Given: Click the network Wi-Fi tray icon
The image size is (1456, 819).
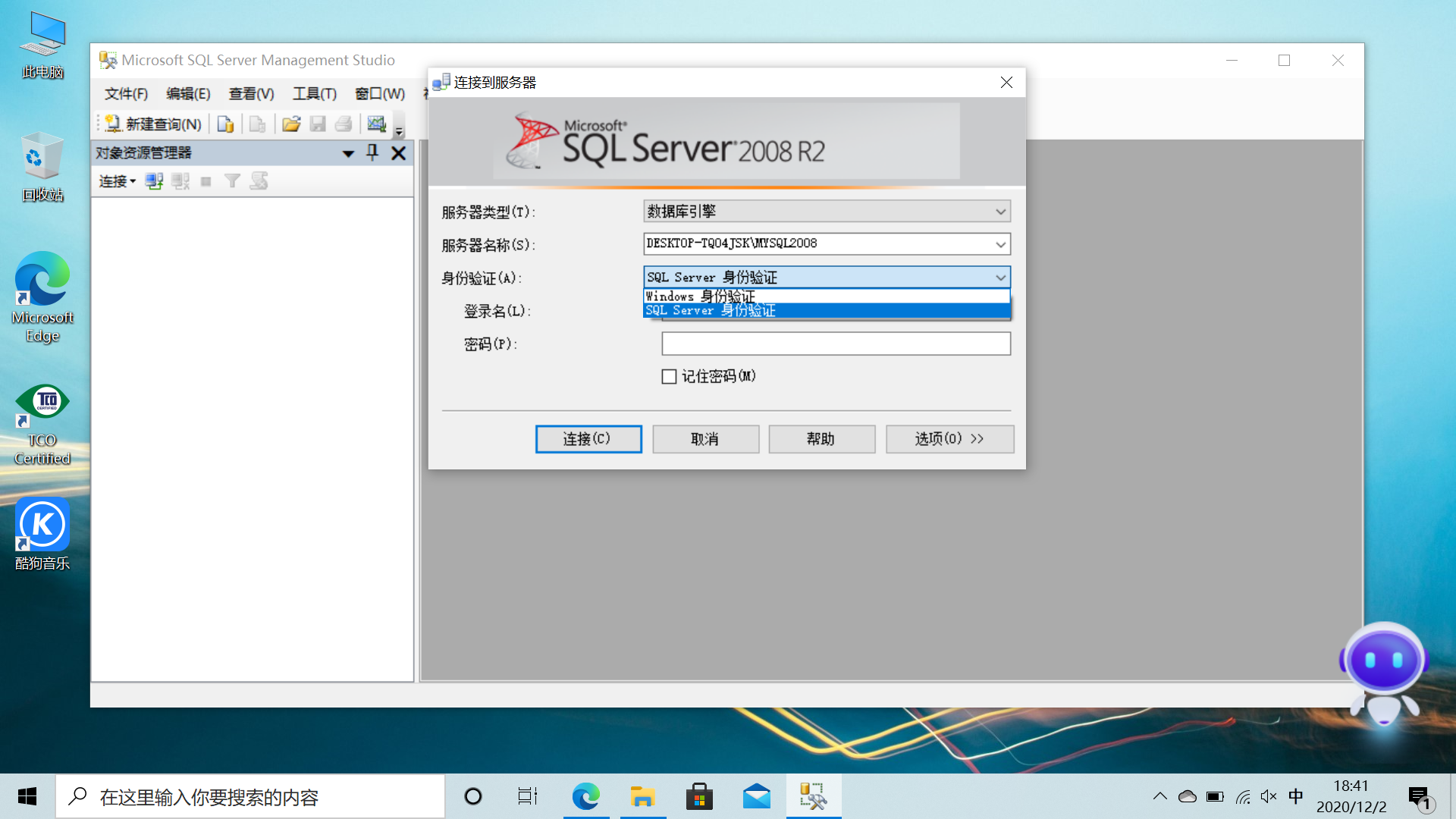Looking at the screenshot, I should (x=1243, y=796).
